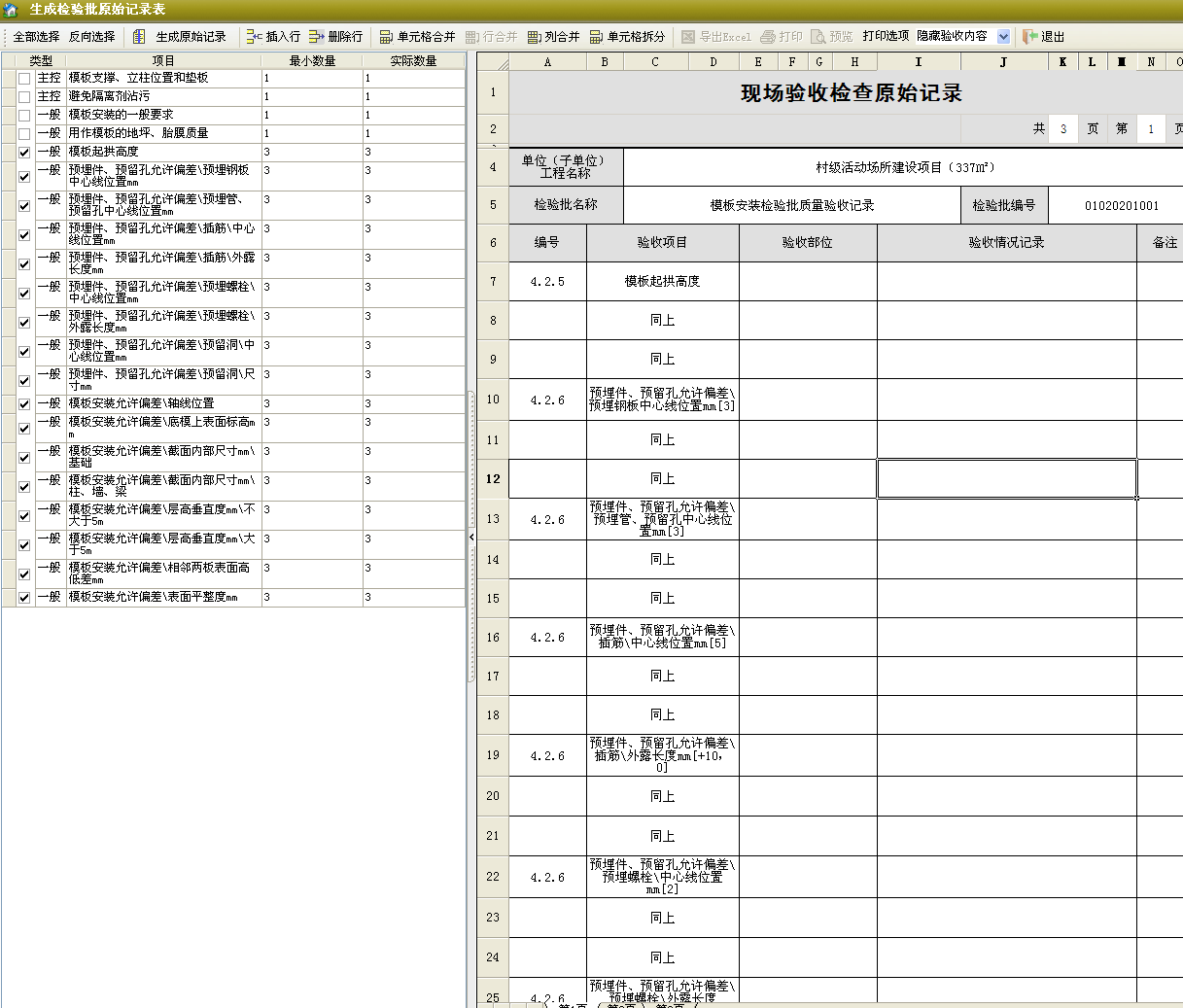The image size is (1183, 1008).
Task: Click the select-all corner of the spreadsheet
Action: pos(493,62)
